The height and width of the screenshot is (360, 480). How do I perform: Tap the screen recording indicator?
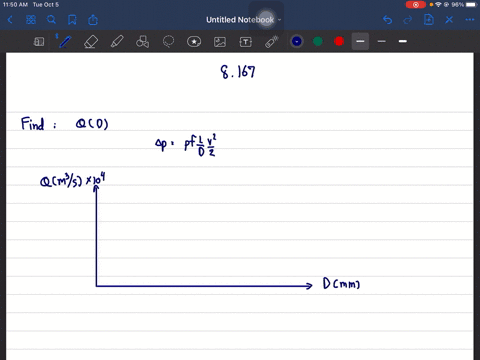click(x=416, y=5)
